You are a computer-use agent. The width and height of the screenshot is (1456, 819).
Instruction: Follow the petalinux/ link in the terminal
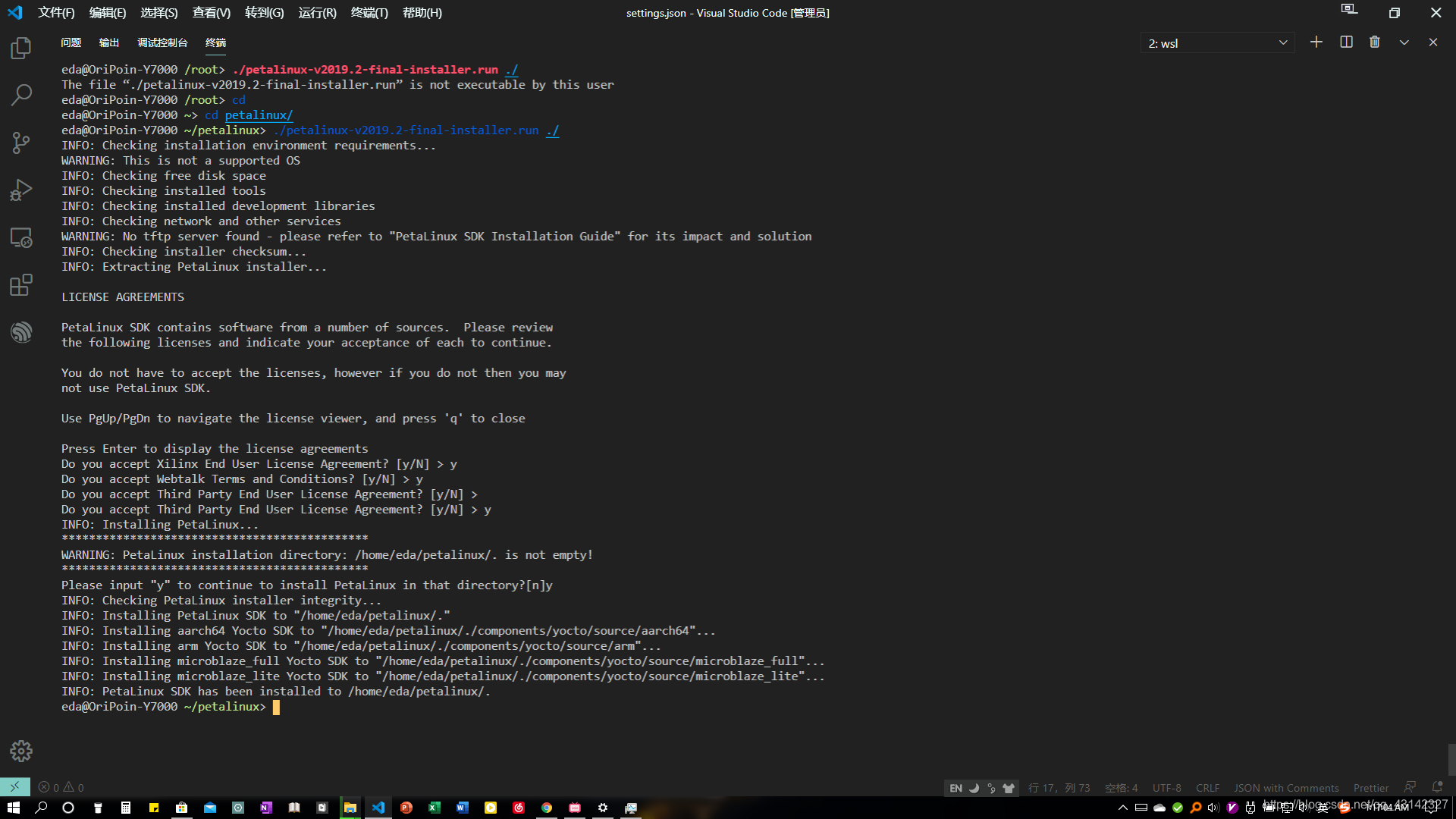click(x=258, y=115)
